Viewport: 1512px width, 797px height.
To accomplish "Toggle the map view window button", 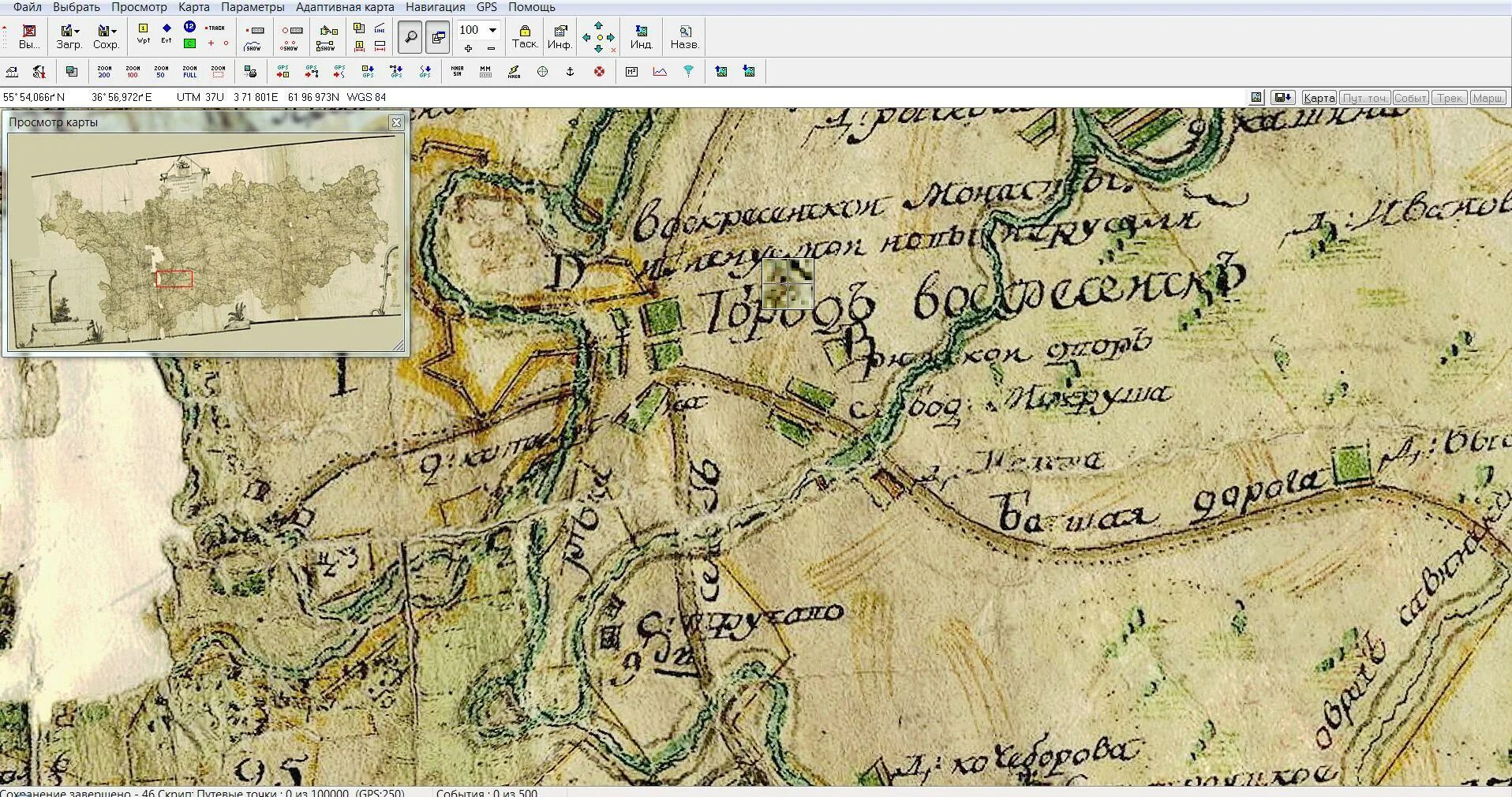I will click(438, 36).
